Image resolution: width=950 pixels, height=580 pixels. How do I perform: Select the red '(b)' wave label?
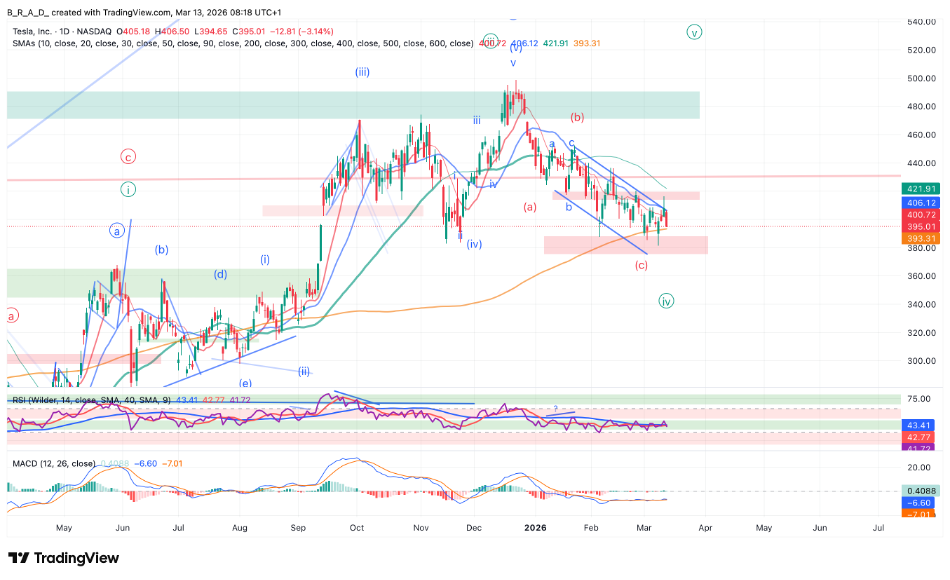coord(577,117)
